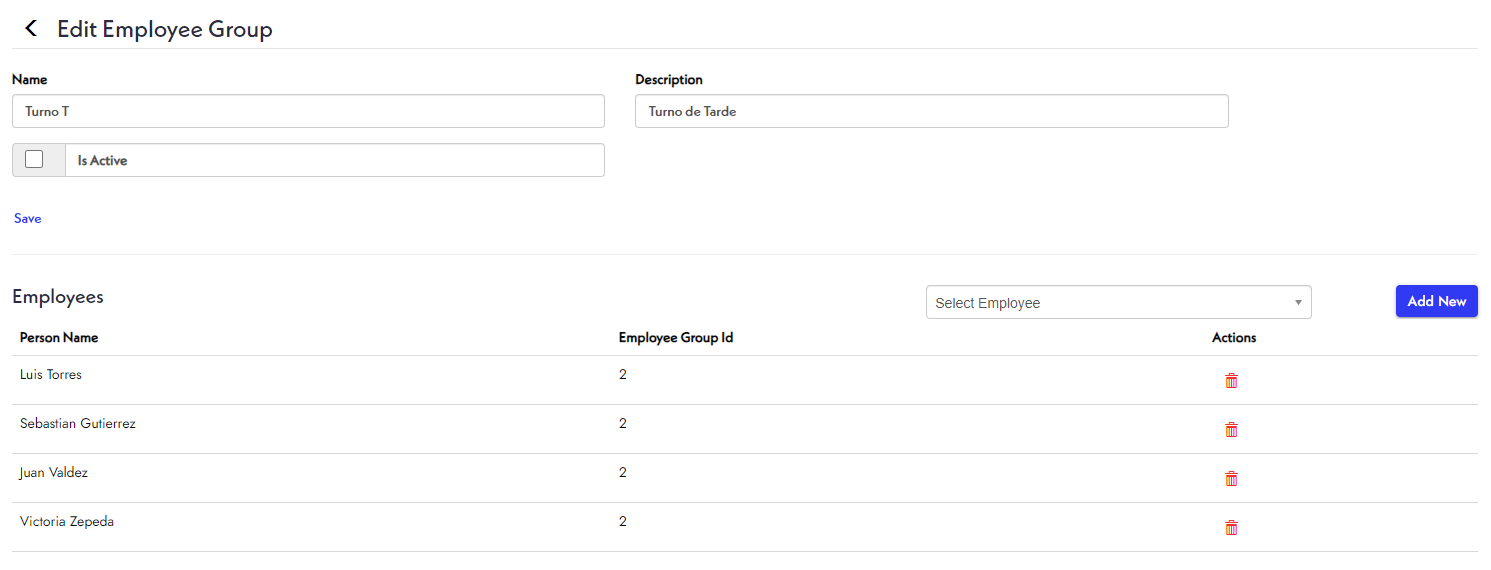Click the Actions column header
Viewport: 1491px width, 570px height.
(1234, 338)
